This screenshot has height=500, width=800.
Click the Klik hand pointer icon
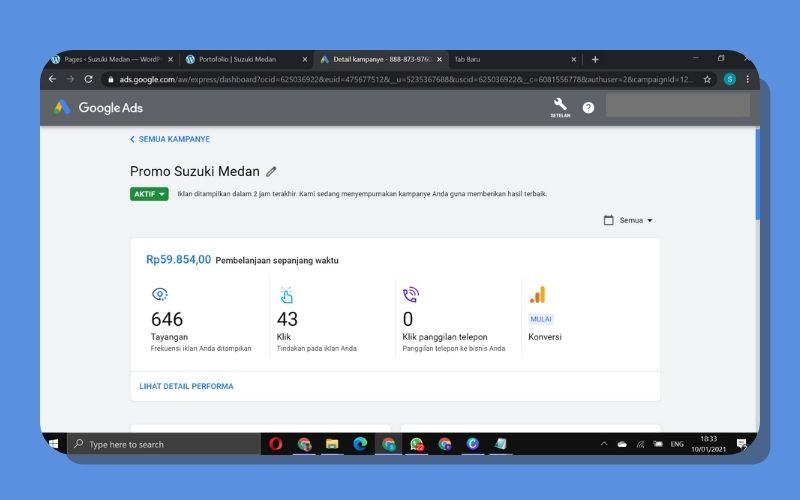(286, 295)
